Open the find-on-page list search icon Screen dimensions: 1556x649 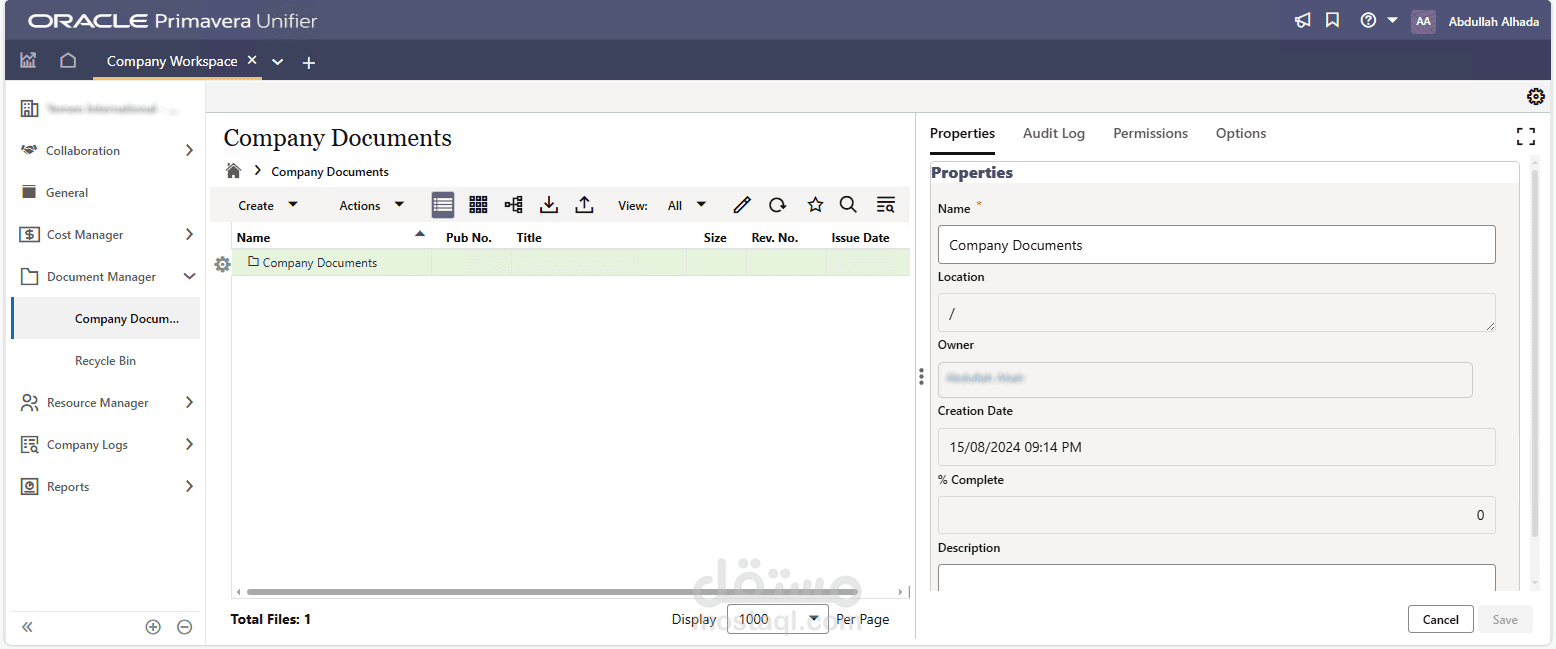click(x=885, y=205)
